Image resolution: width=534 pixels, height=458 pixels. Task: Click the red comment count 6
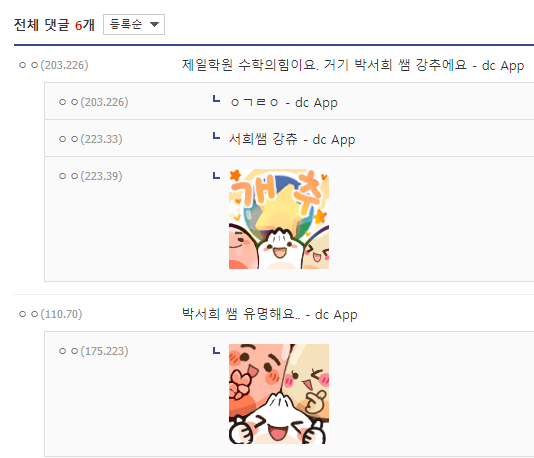point(79,25)
